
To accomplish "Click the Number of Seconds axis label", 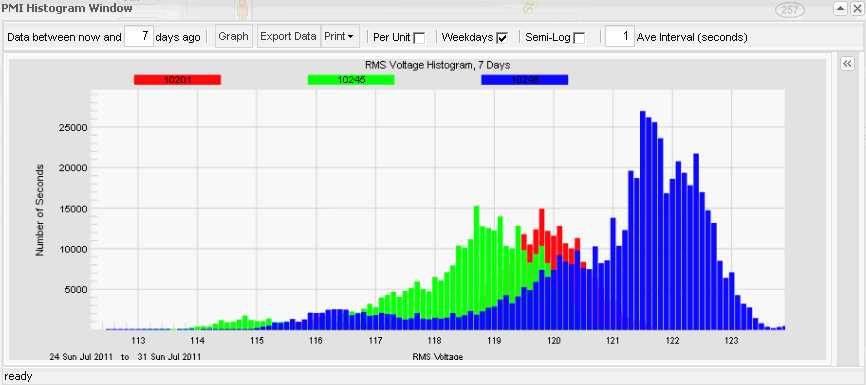I will coord(40,209).
